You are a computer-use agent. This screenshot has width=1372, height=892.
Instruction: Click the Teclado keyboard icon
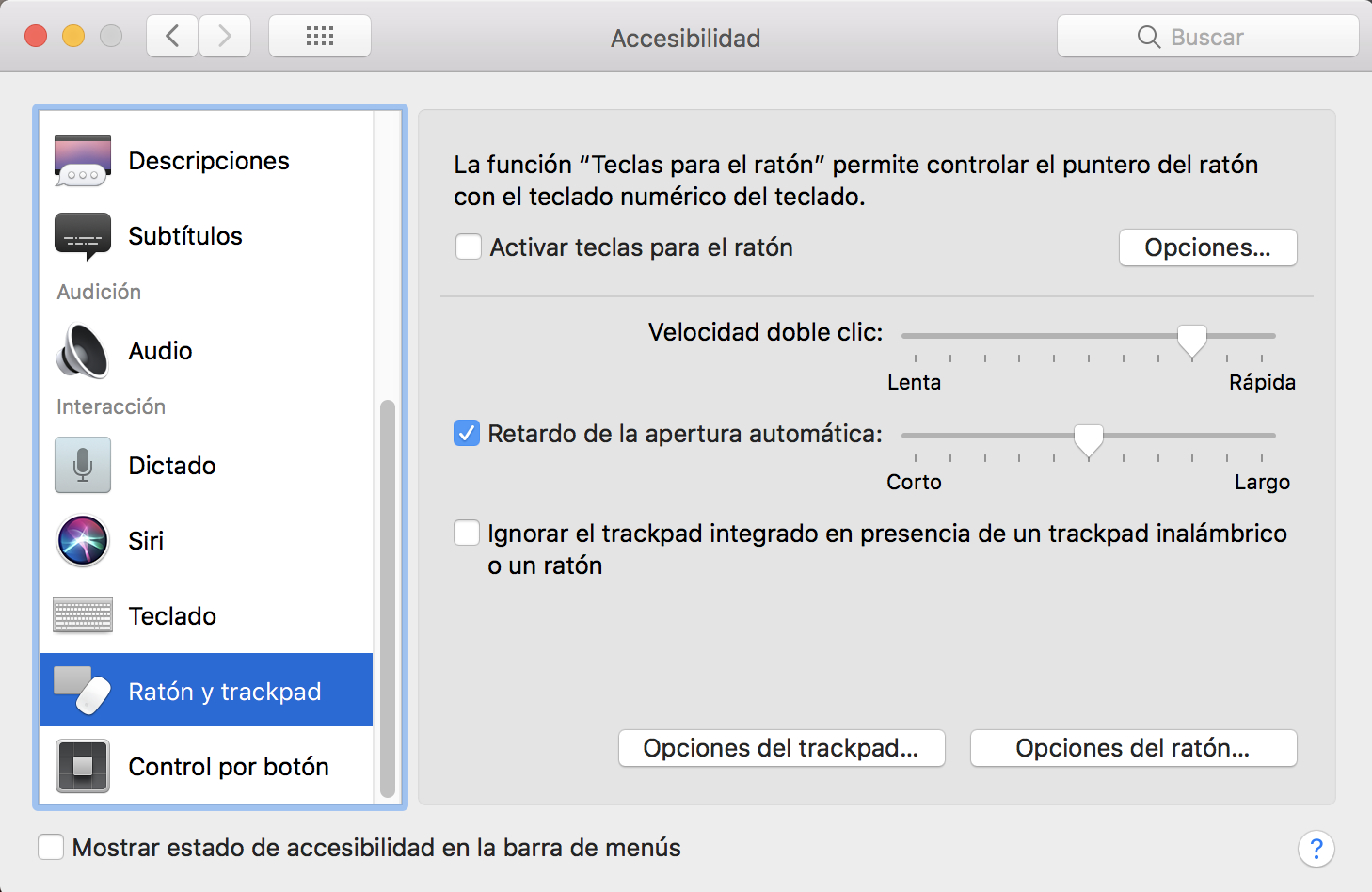pyautogui.click(x=83, y=615)
